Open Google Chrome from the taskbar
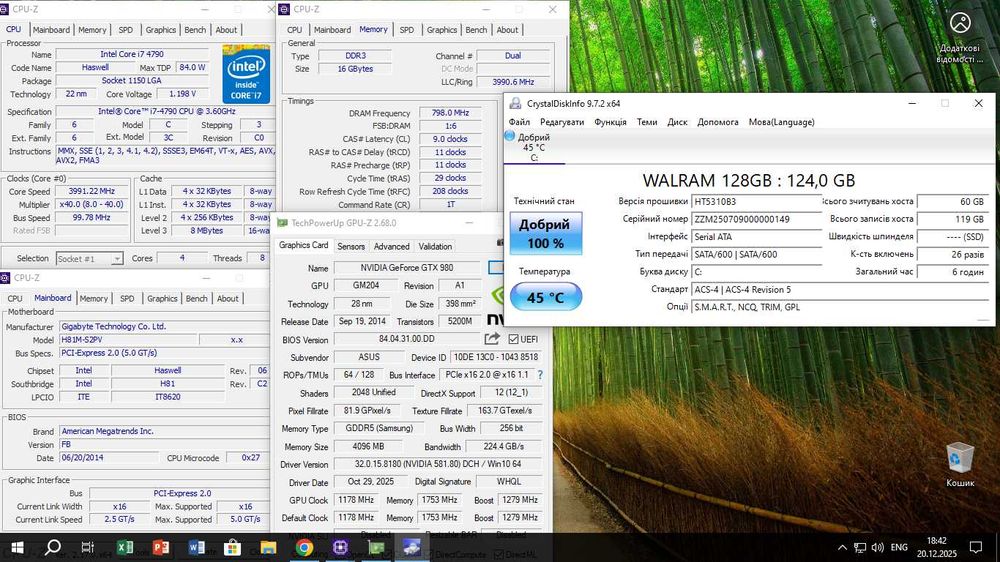This screenshot has height=562, width=1000. [x=304, y=547]
